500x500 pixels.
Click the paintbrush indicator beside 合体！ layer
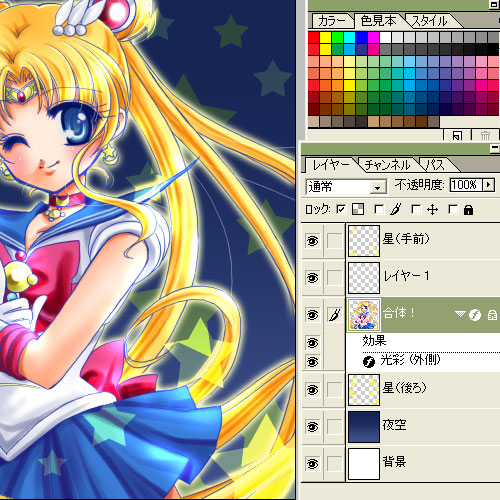point(334,315)
